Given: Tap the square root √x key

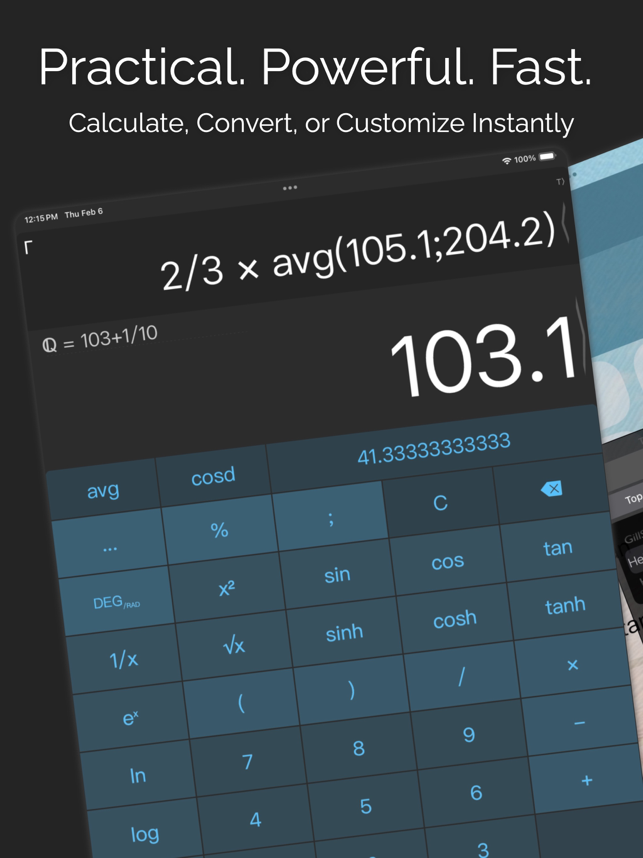Looking at the screenshot, I should [x=234, y=647].
